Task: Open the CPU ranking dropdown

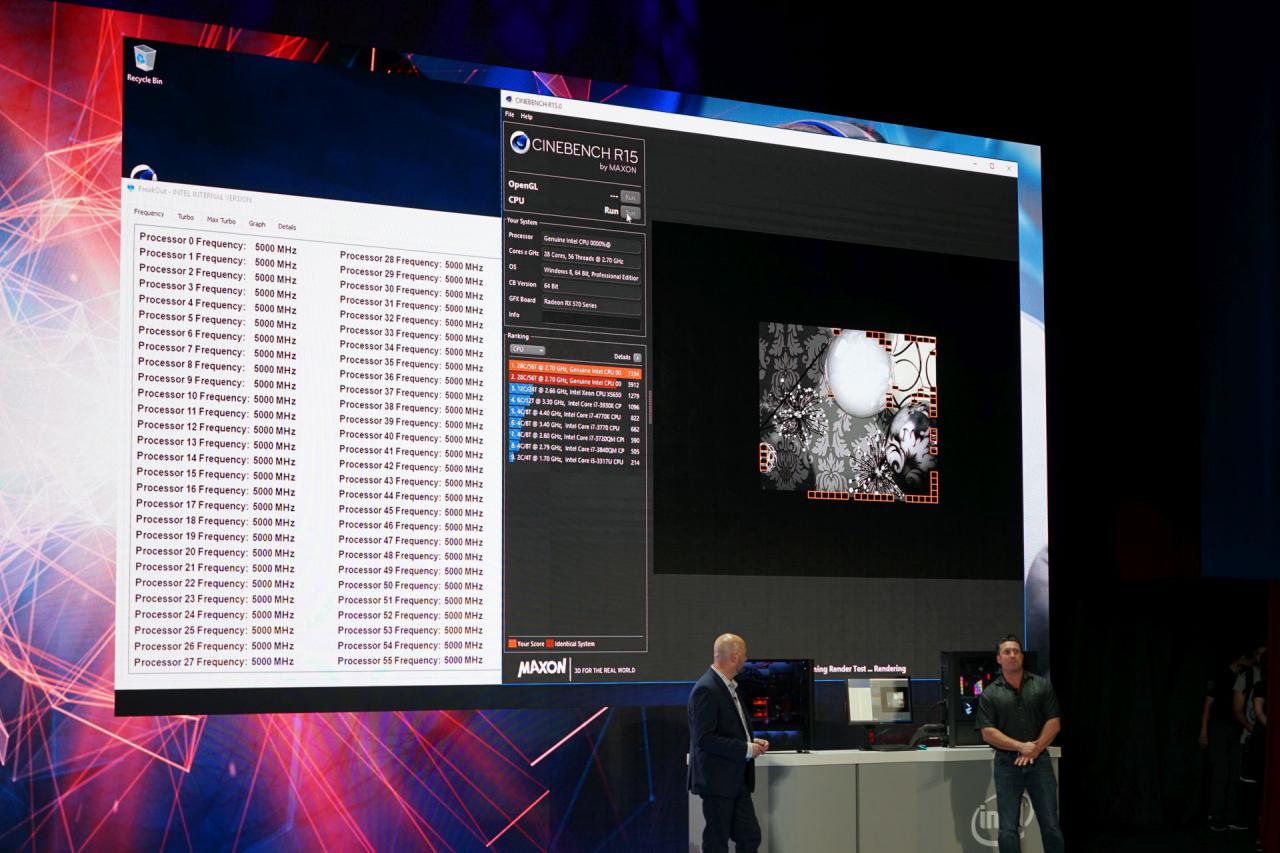Action: 527,350
